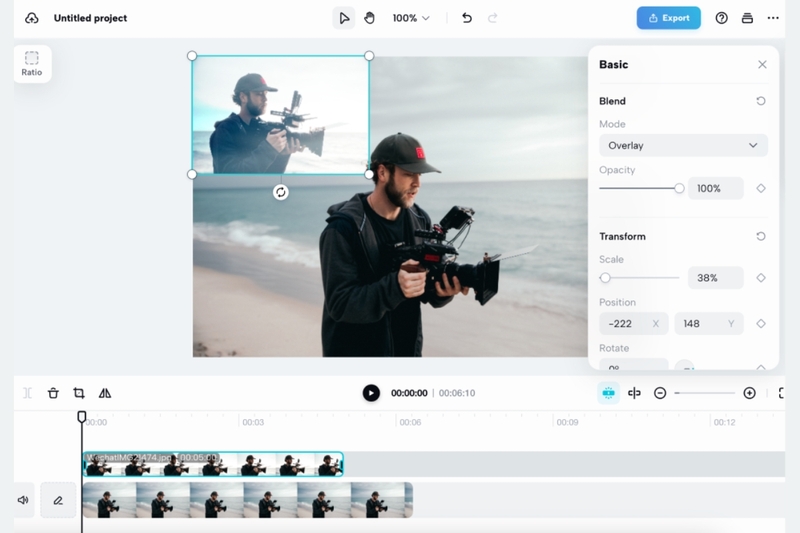The height and width of the screenshot is (533, 800).
Task: Zoom out the timeline with minus icon
Action: 660,393
